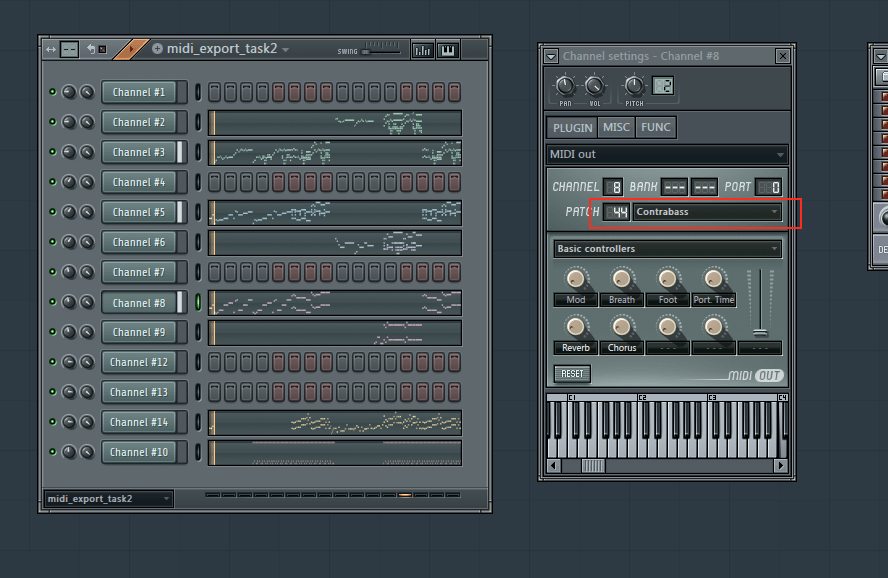Click the step sequencer's double-arrow icon
Viewport: 888px width, 578px height.
pos(51,50)
